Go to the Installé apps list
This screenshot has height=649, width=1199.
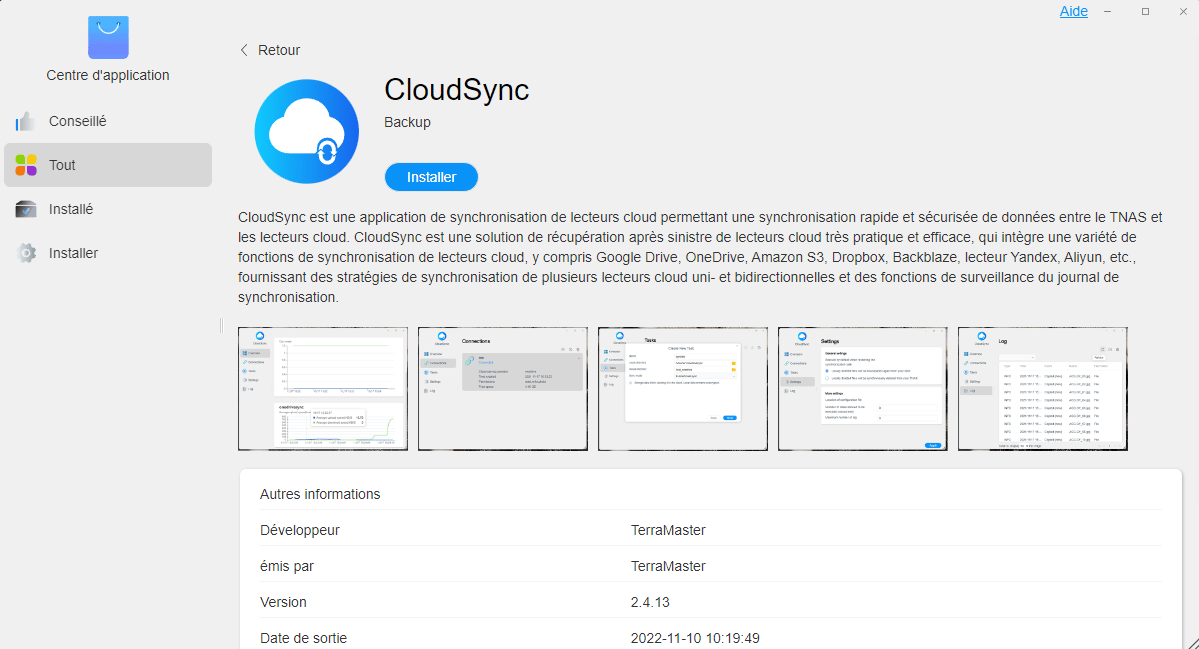(x=71, y=209)
